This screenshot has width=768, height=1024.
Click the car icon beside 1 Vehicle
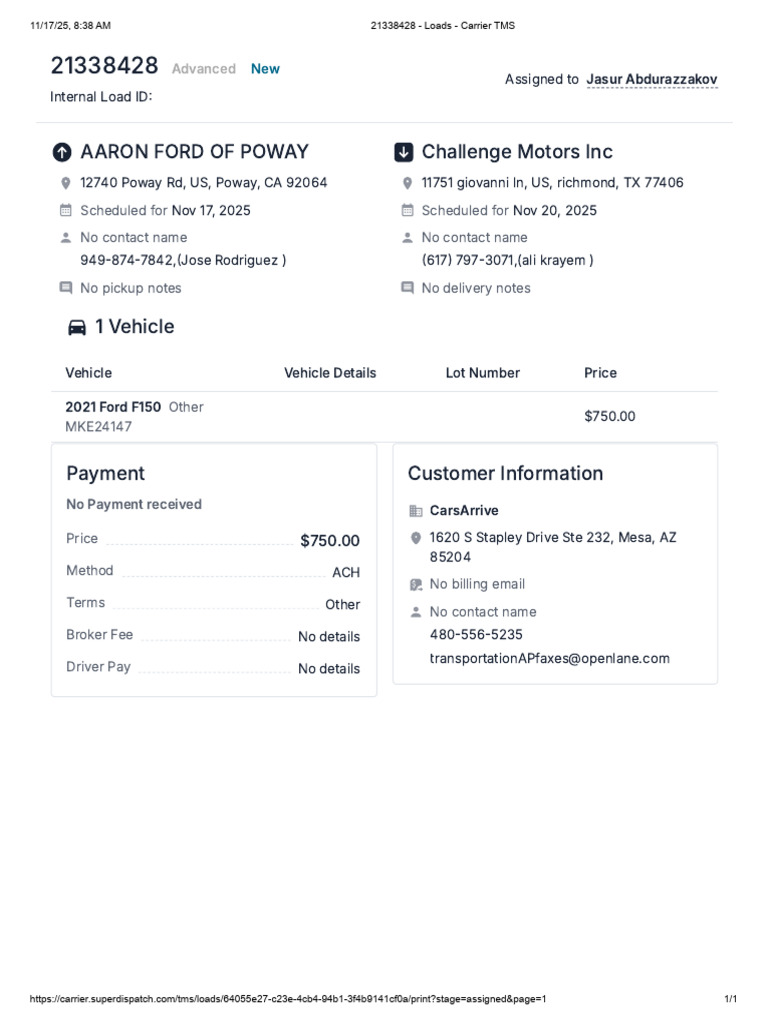point(77,327)
